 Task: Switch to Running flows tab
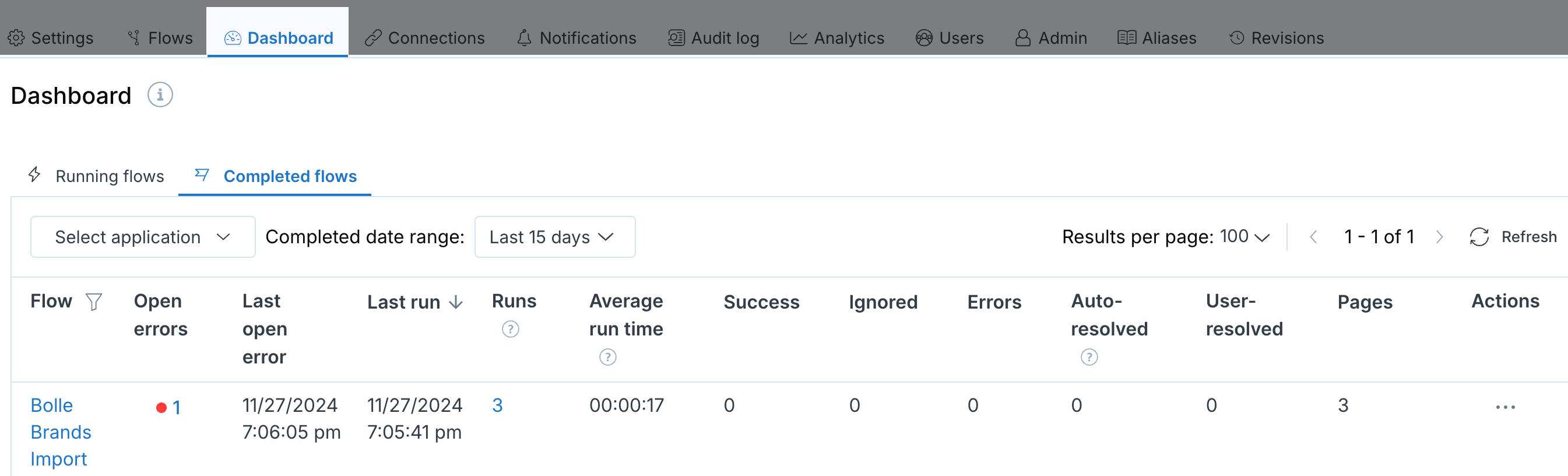point(96,176)
